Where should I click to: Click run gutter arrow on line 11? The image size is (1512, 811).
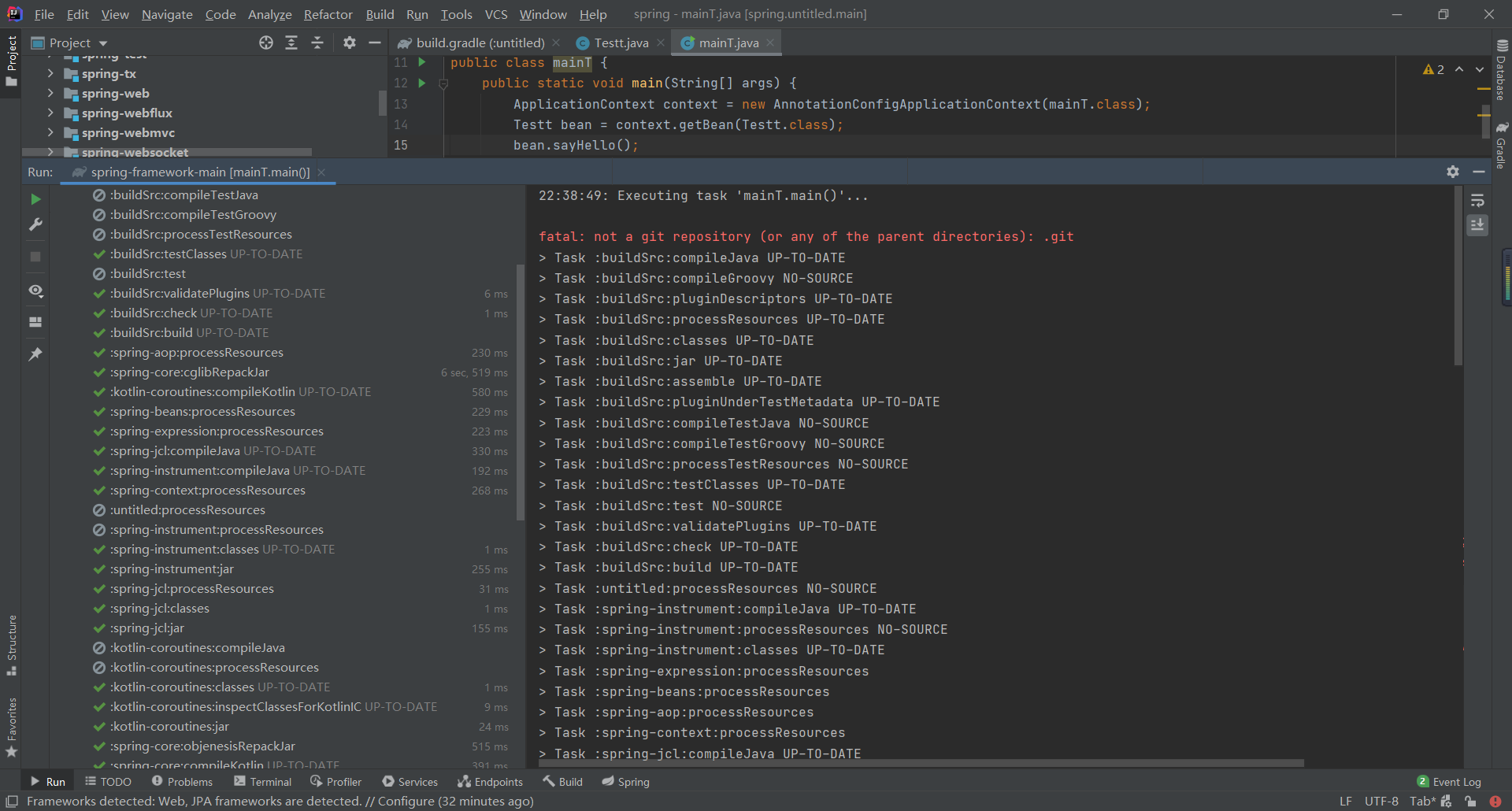click(422, 62)
